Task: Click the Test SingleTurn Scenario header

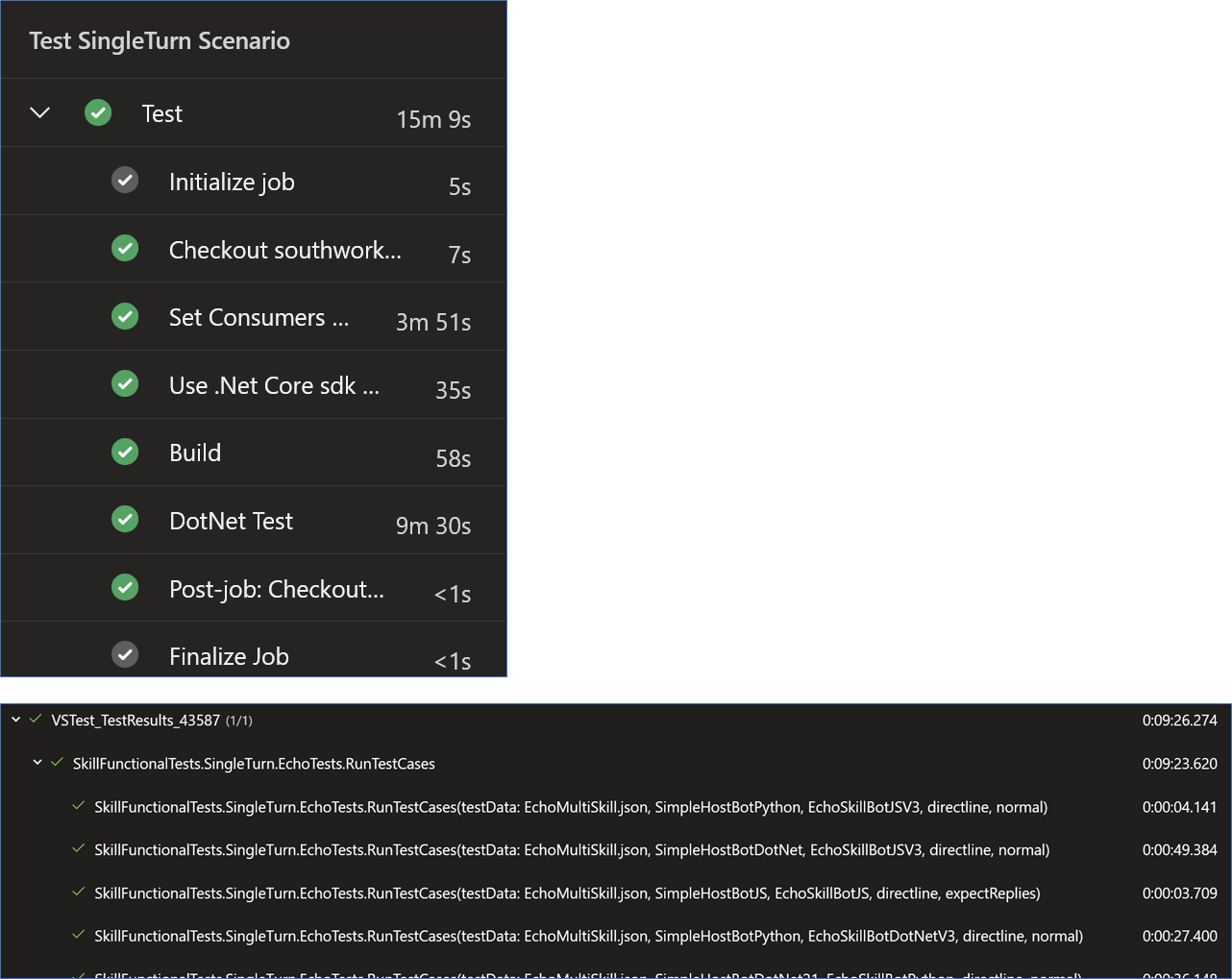Action: click(160, 40)
